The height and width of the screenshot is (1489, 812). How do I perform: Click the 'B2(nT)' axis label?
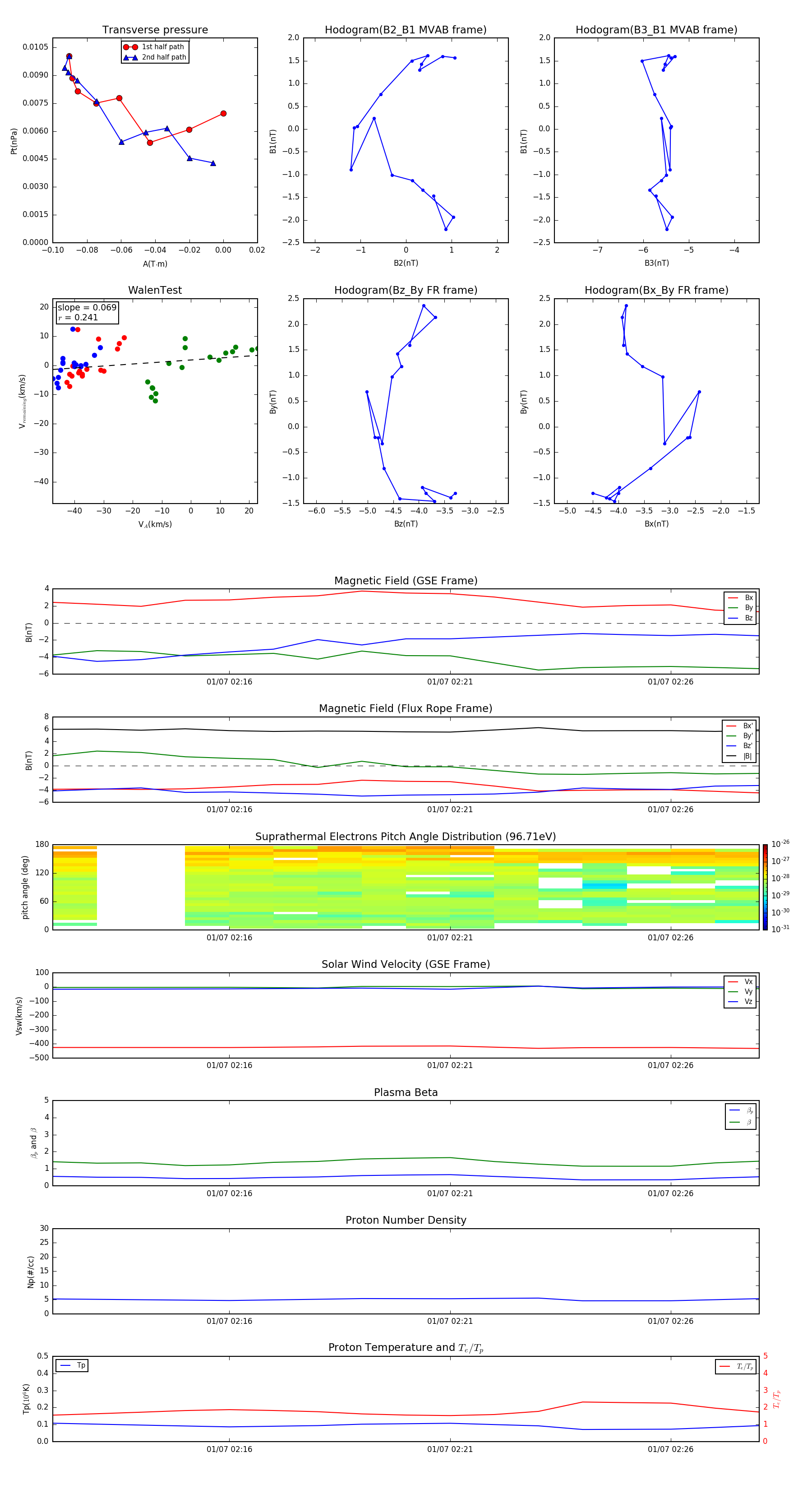(x=406, y=263)
